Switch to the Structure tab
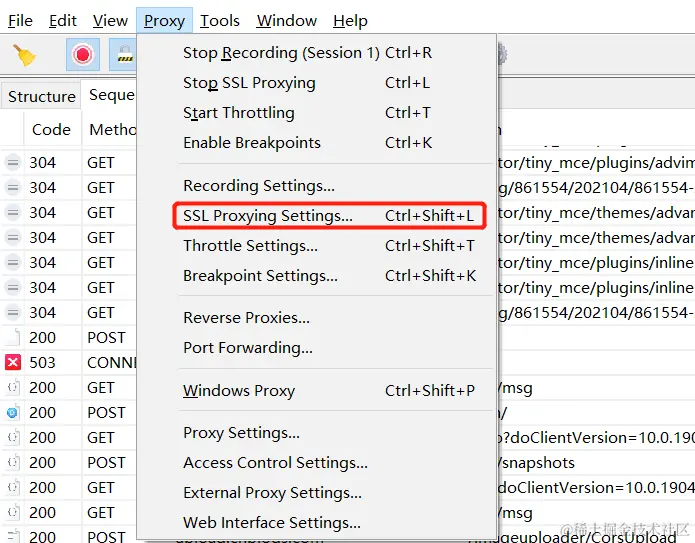 pos(42,96)
